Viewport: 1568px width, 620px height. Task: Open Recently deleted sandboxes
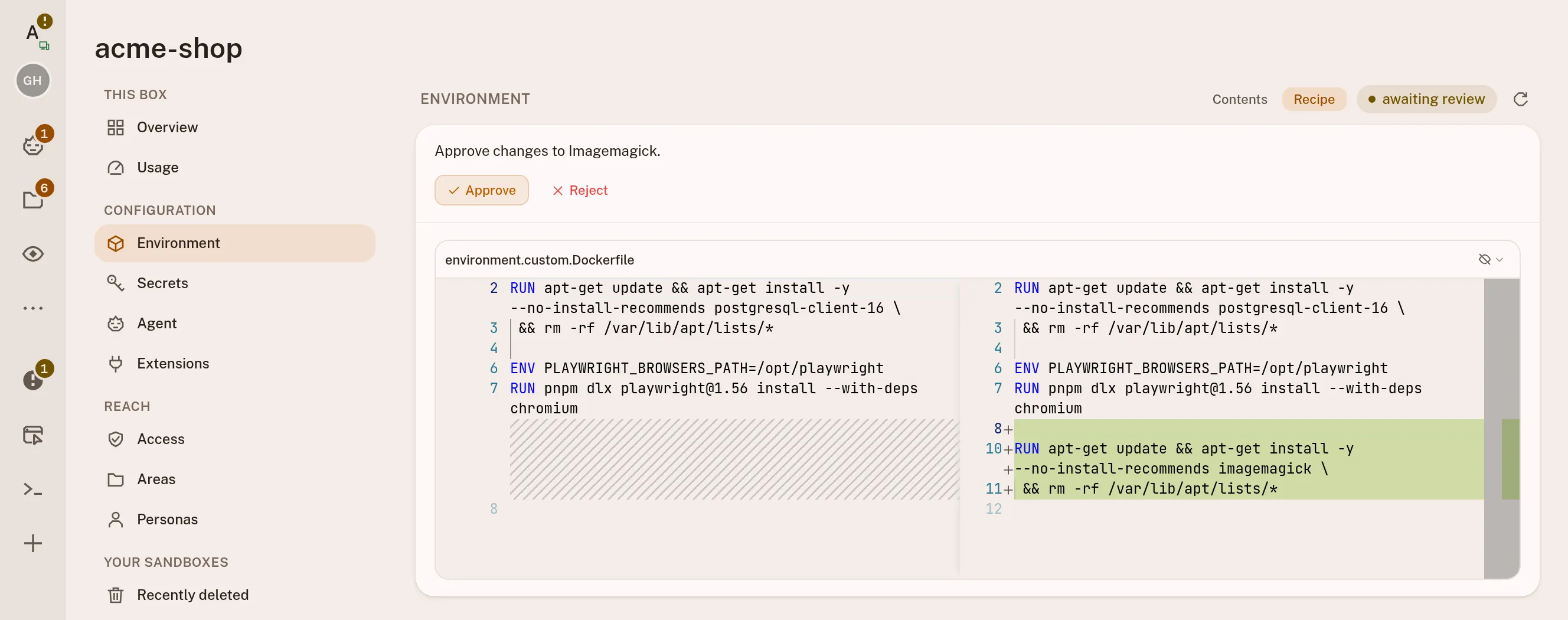[234, 595]
